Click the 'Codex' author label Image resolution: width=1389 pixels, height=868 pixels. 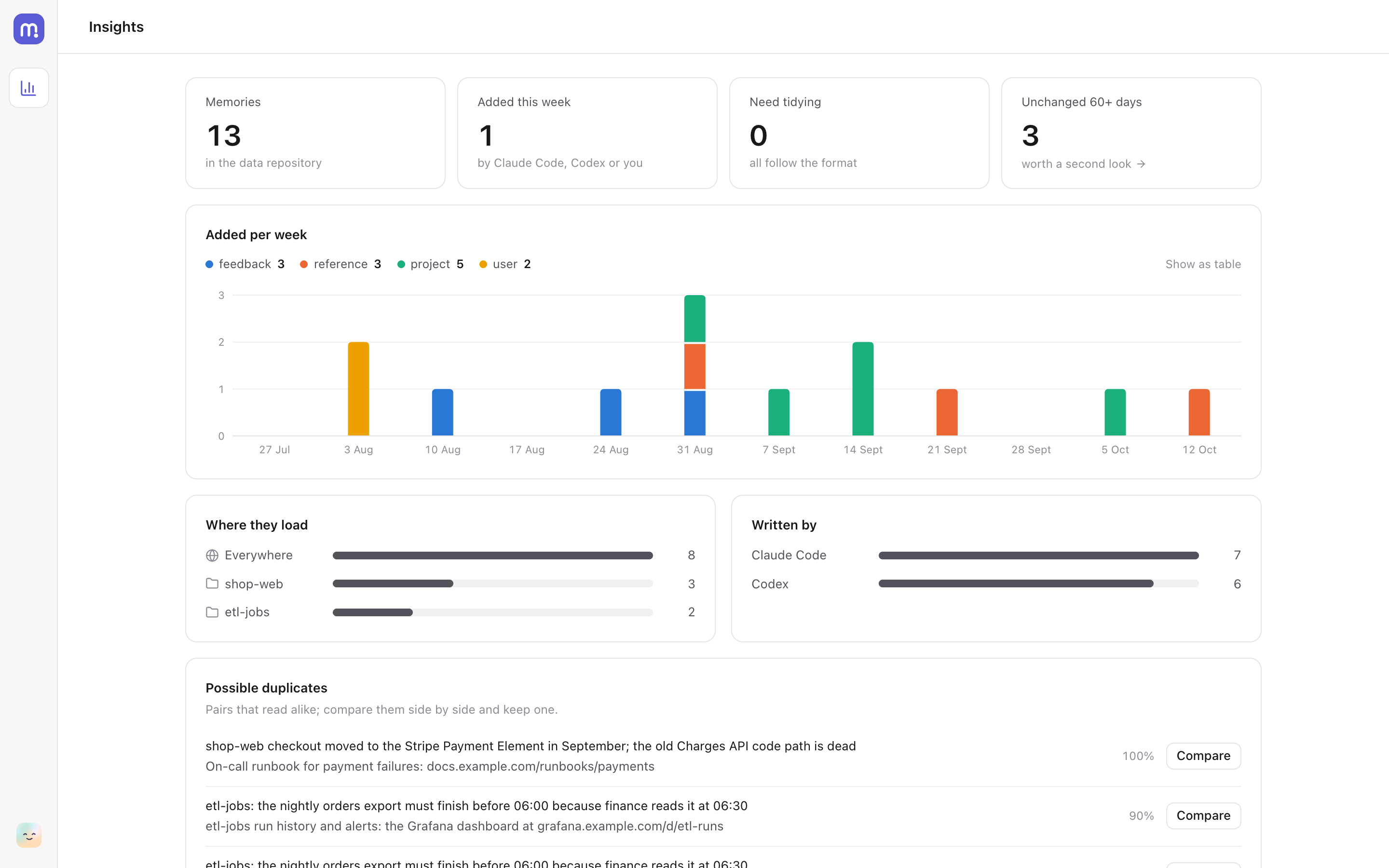pos(770,584)
